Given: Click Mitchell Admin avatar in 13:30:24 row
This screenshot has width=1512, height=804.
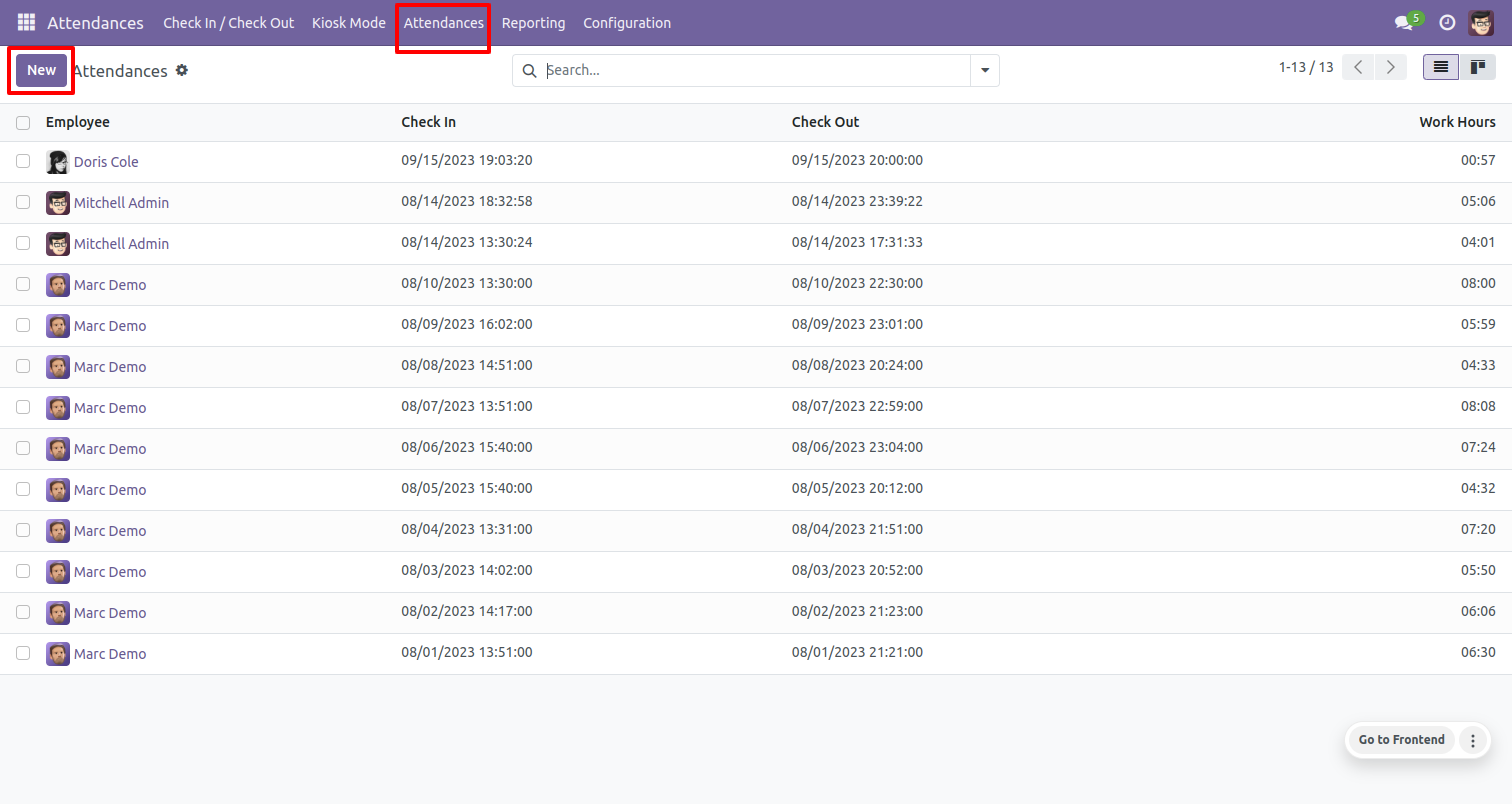Looking at the screenshot, I should tap(58, 244).
